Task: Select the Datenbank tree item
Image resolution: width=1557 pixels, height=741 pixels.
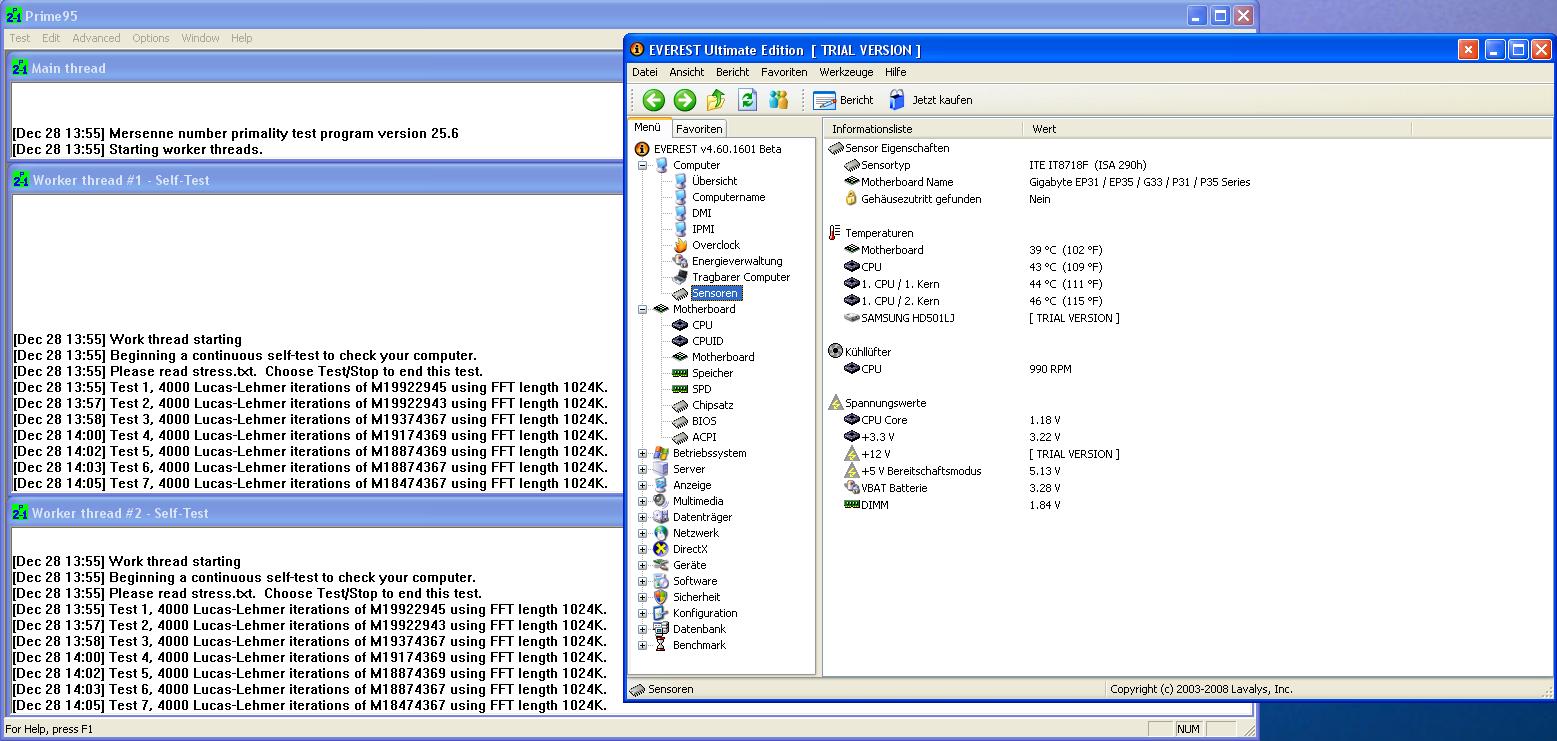Action: click(x=699, y=629)
